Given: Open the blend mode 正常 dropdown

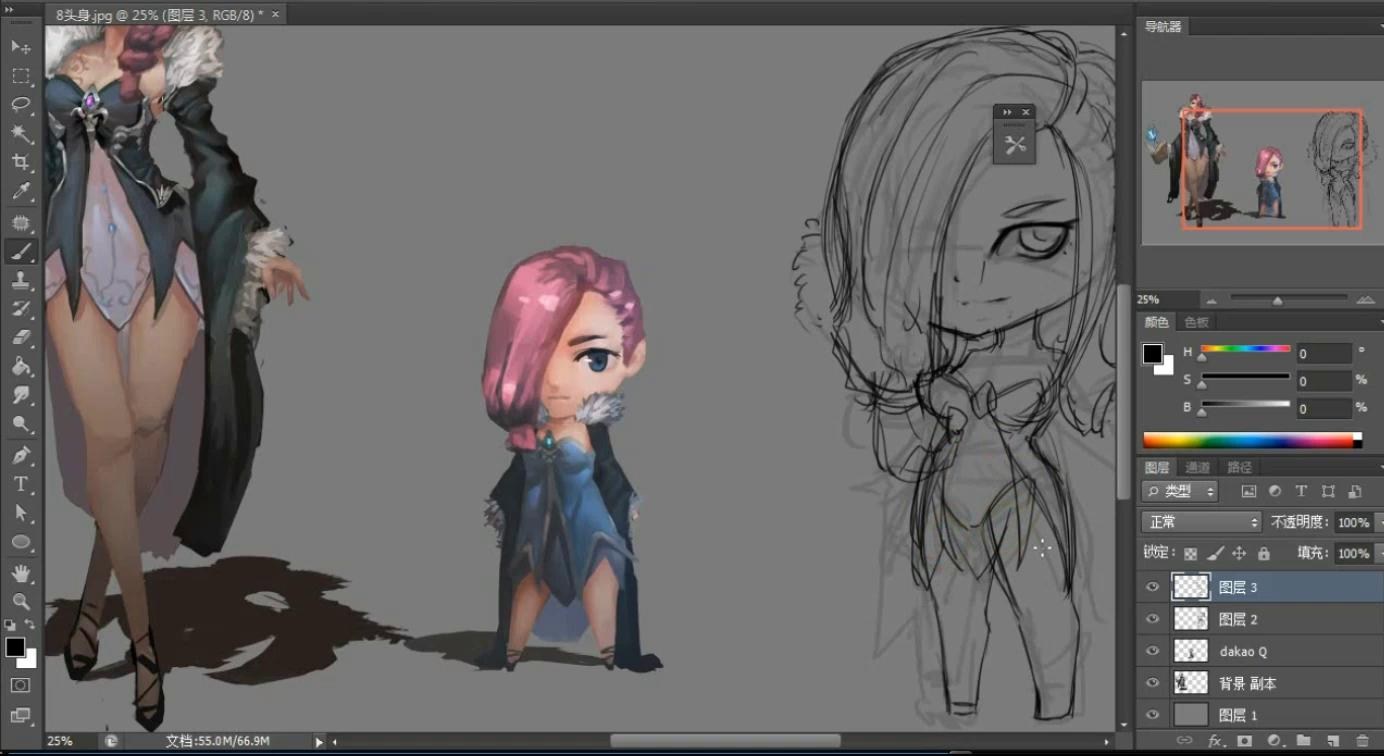Looking at the screenshot, I should click(1202, 522).
